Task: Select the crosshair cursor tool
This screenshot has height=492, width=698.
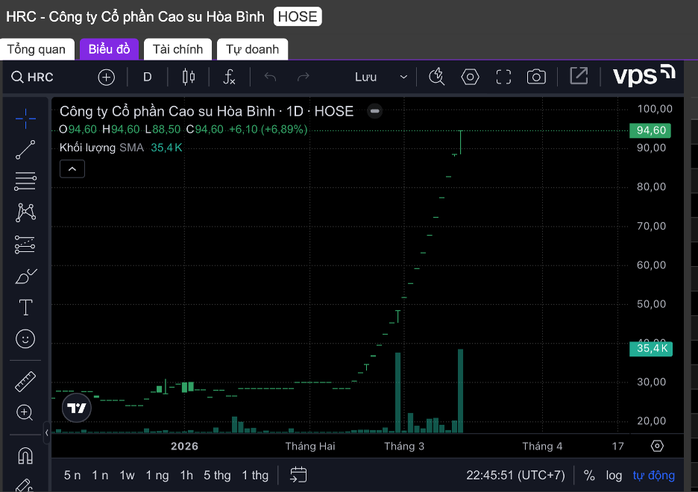Action: (26, 118)
